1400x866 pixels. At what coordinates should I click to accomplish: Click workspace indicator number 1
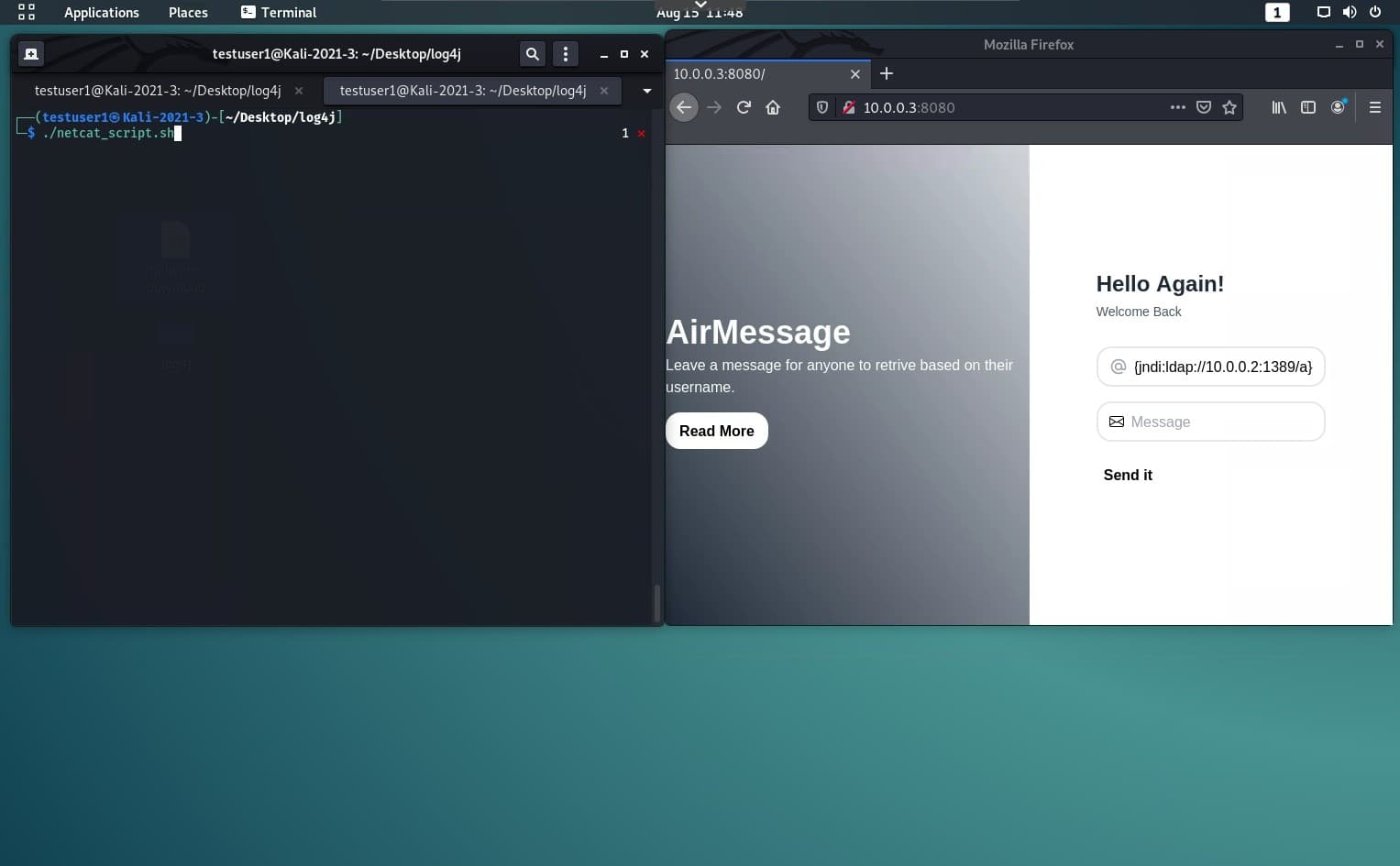1277,12
